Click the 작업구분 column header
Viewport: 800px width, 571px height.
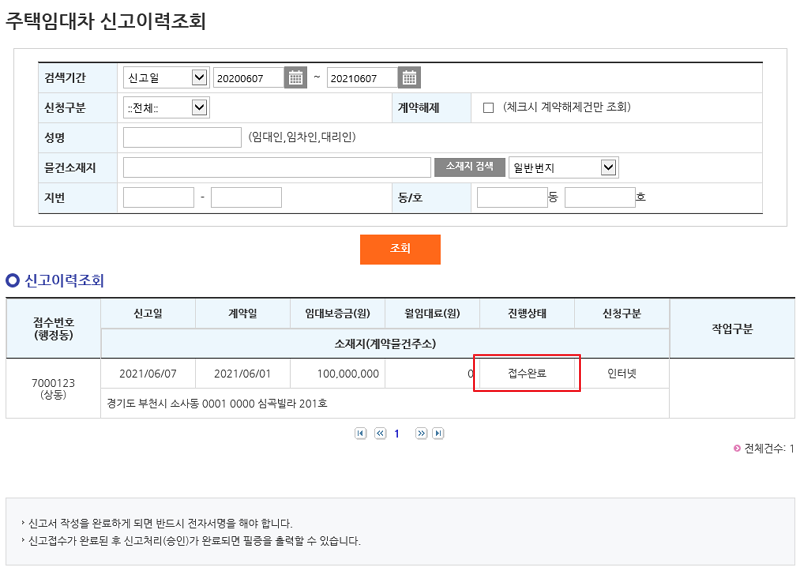(732, 329)
